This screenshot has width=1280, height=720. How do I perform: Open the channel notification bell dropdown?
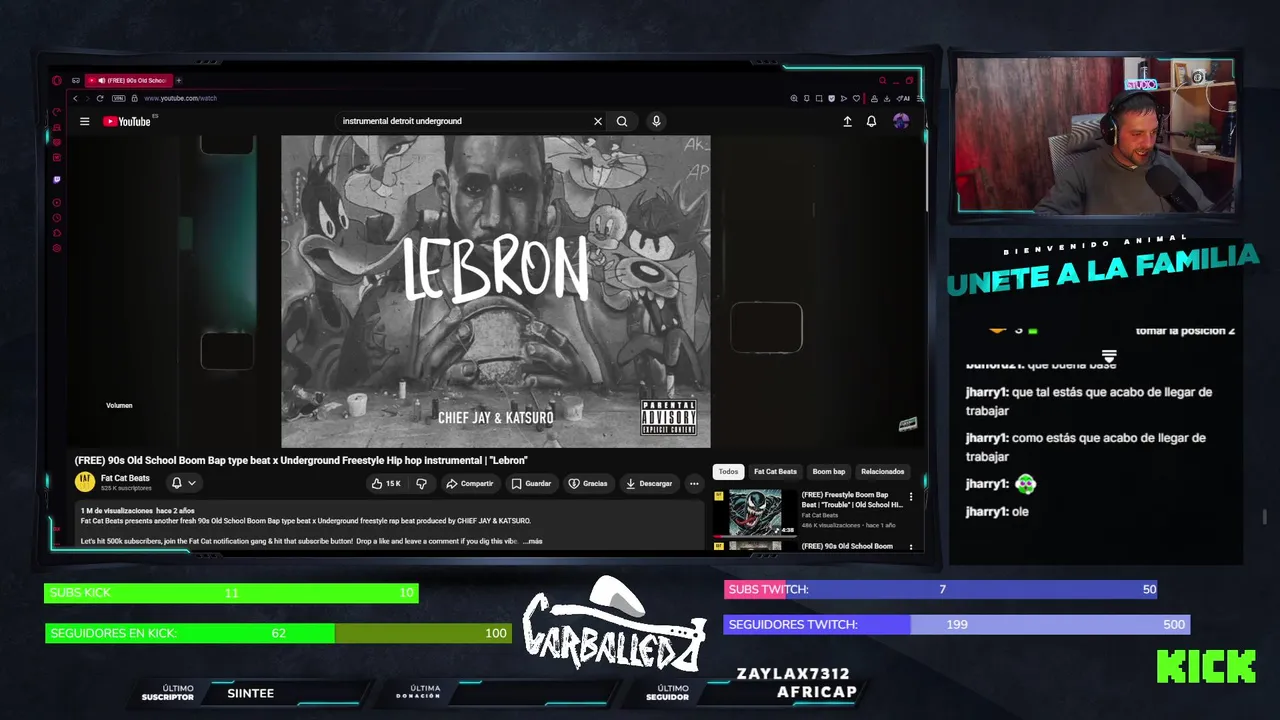click(183, 483)
